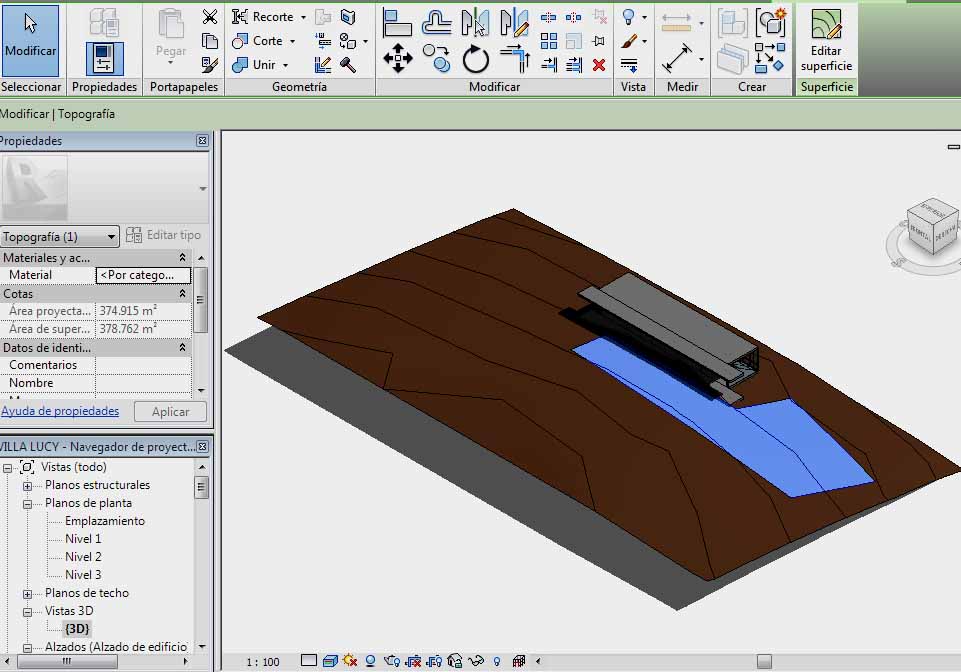
Task: Select the Copy tool in Modificar panel
Action: pos(437,58)
